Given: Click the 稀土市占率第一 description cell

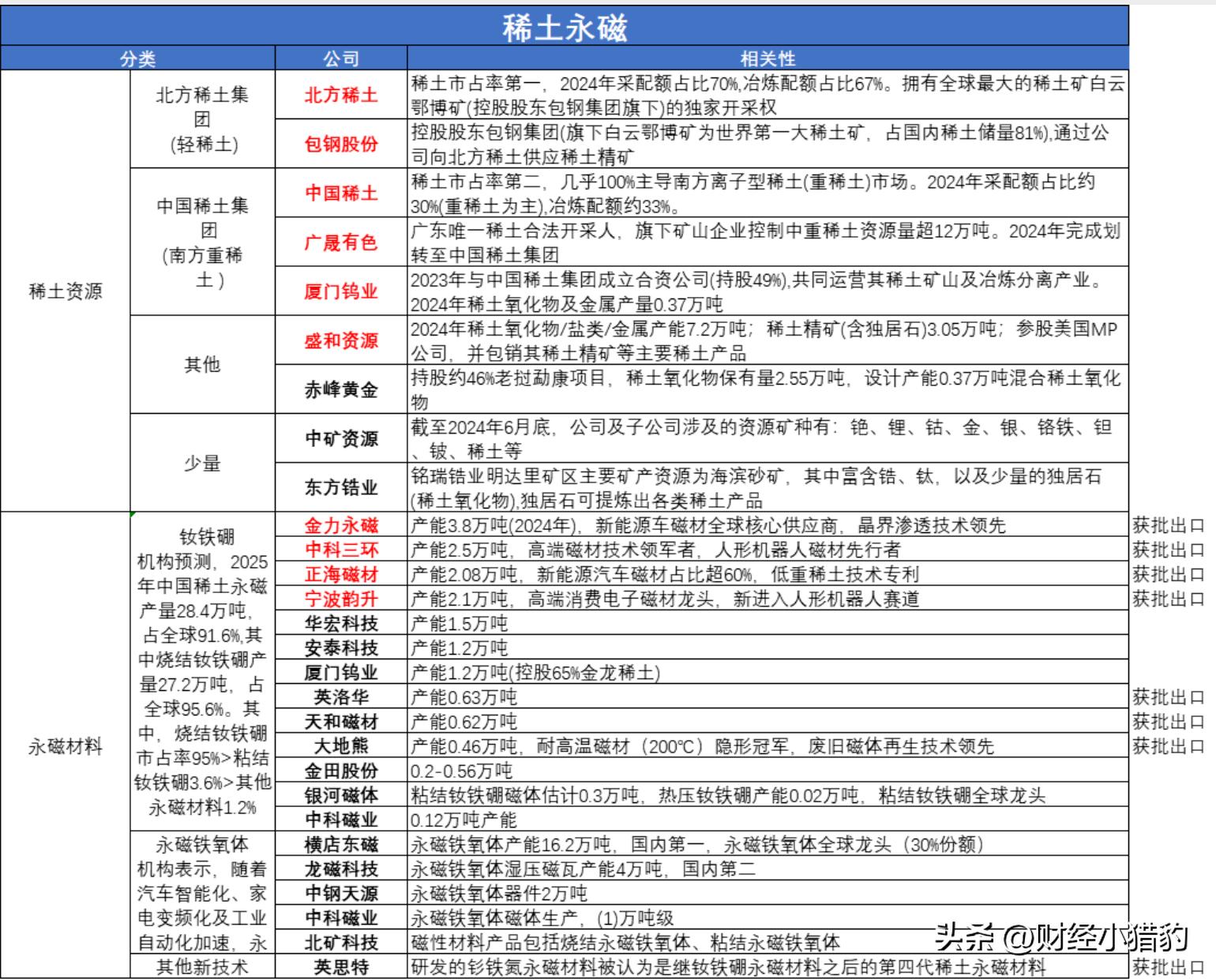Looking at the screenshot, I should tap(768, 95).
